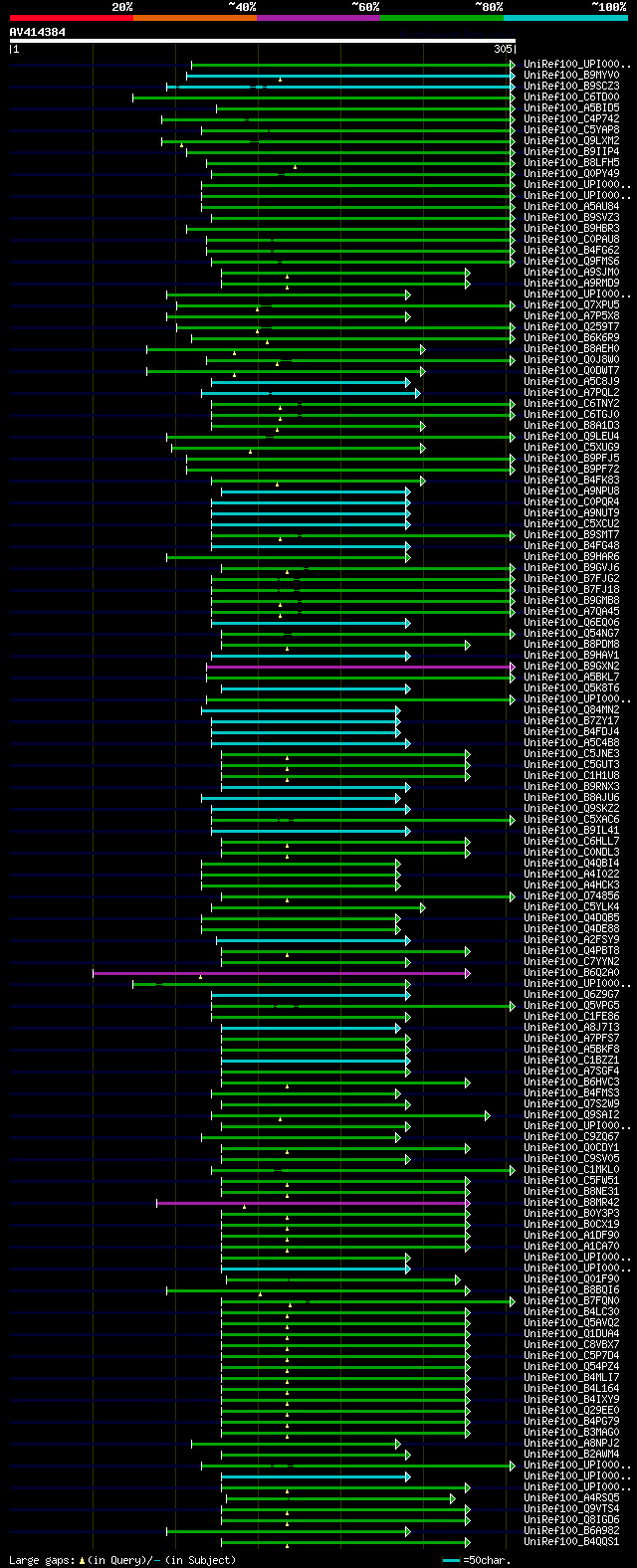
Task: Select the UniRef100_A8NPJ2 label
Action: tap(571, 1443)
